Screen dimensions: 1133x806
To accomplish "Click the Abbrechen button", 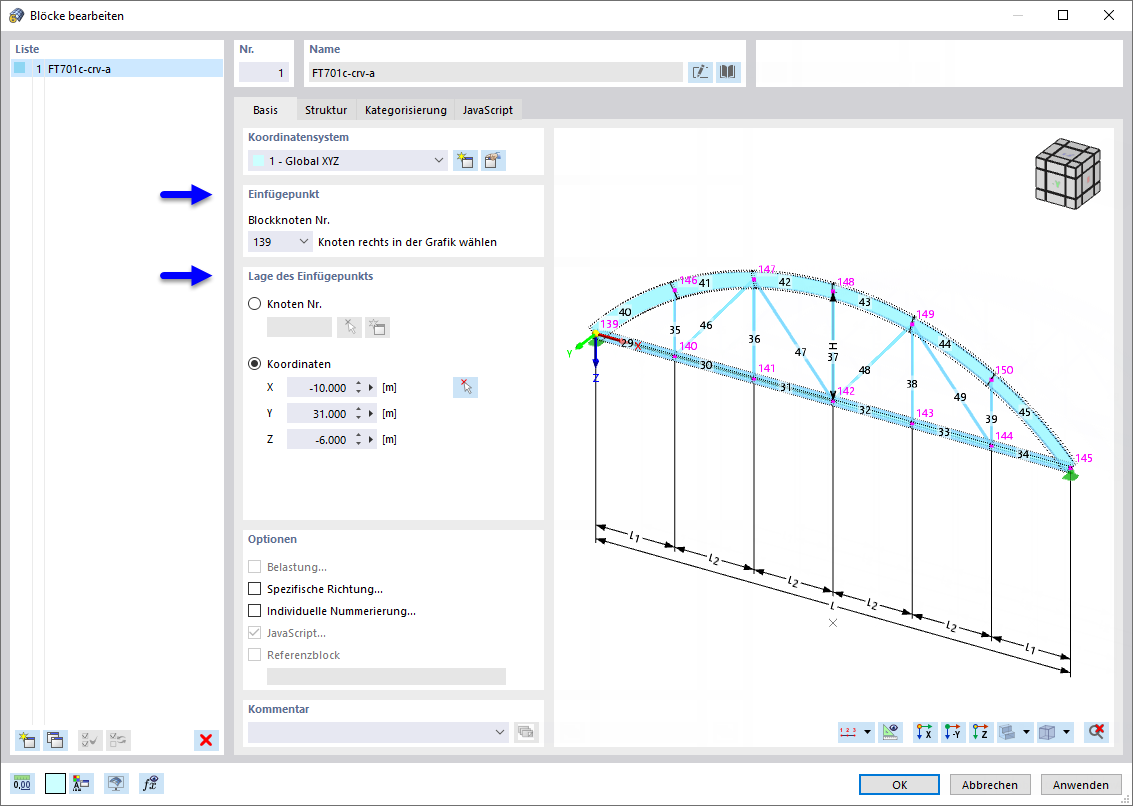I will (990, 784).
